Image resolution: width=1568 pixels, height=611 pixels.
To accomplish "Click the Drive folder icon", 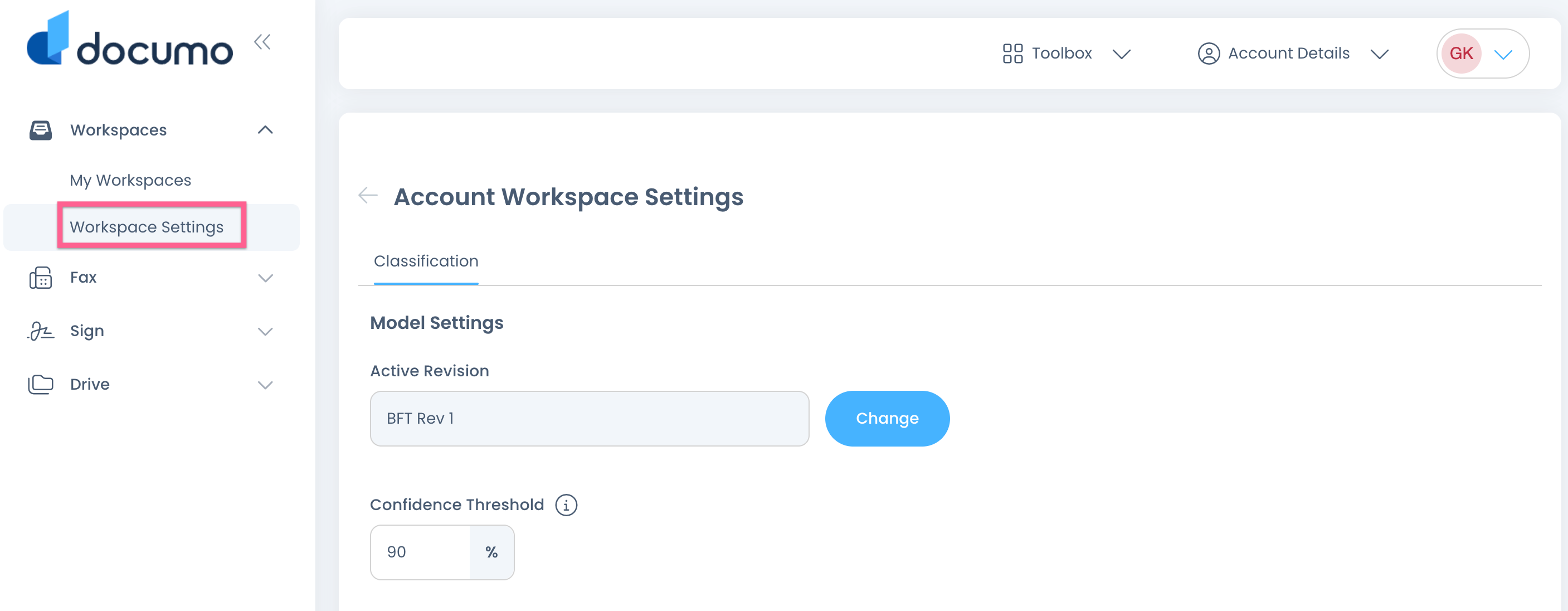I will (x=40, y=384).
